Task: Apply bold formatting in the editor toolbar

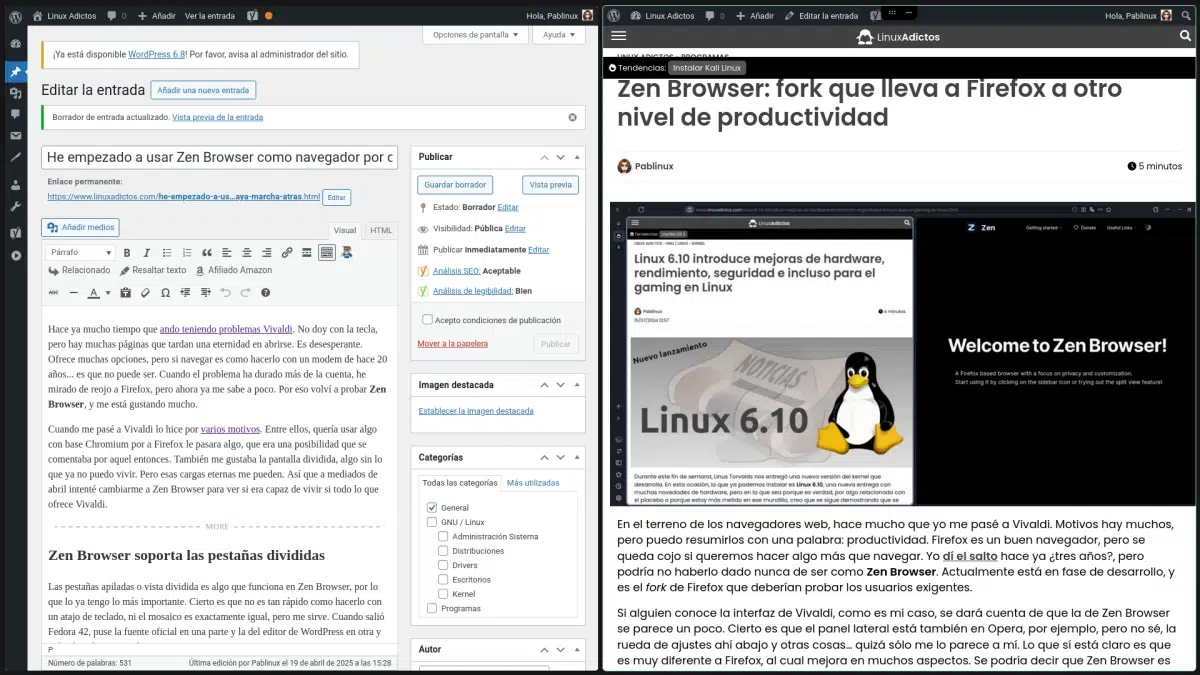Action: click(x=127, y=253)
